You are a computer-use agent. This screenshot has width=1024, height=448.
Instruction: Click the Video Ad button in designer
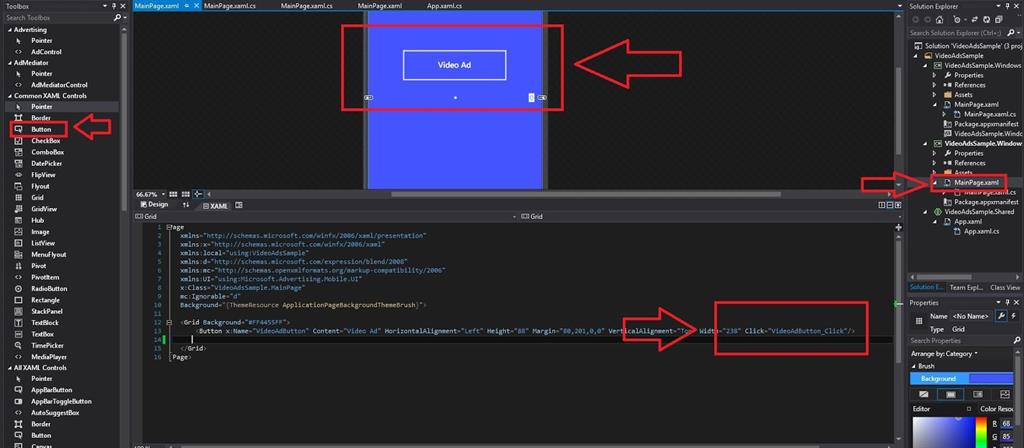(455, 65)
